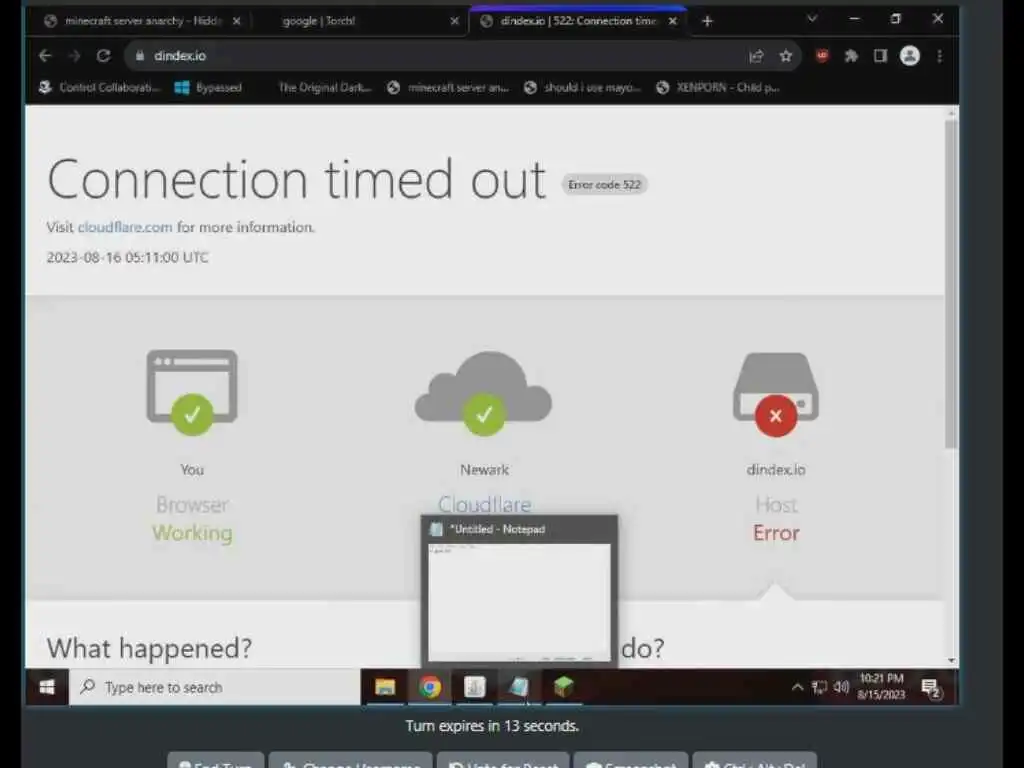Open a new tab with the plus button
This screenshot has width=1024, height=768.
click(x=707, y=21)
